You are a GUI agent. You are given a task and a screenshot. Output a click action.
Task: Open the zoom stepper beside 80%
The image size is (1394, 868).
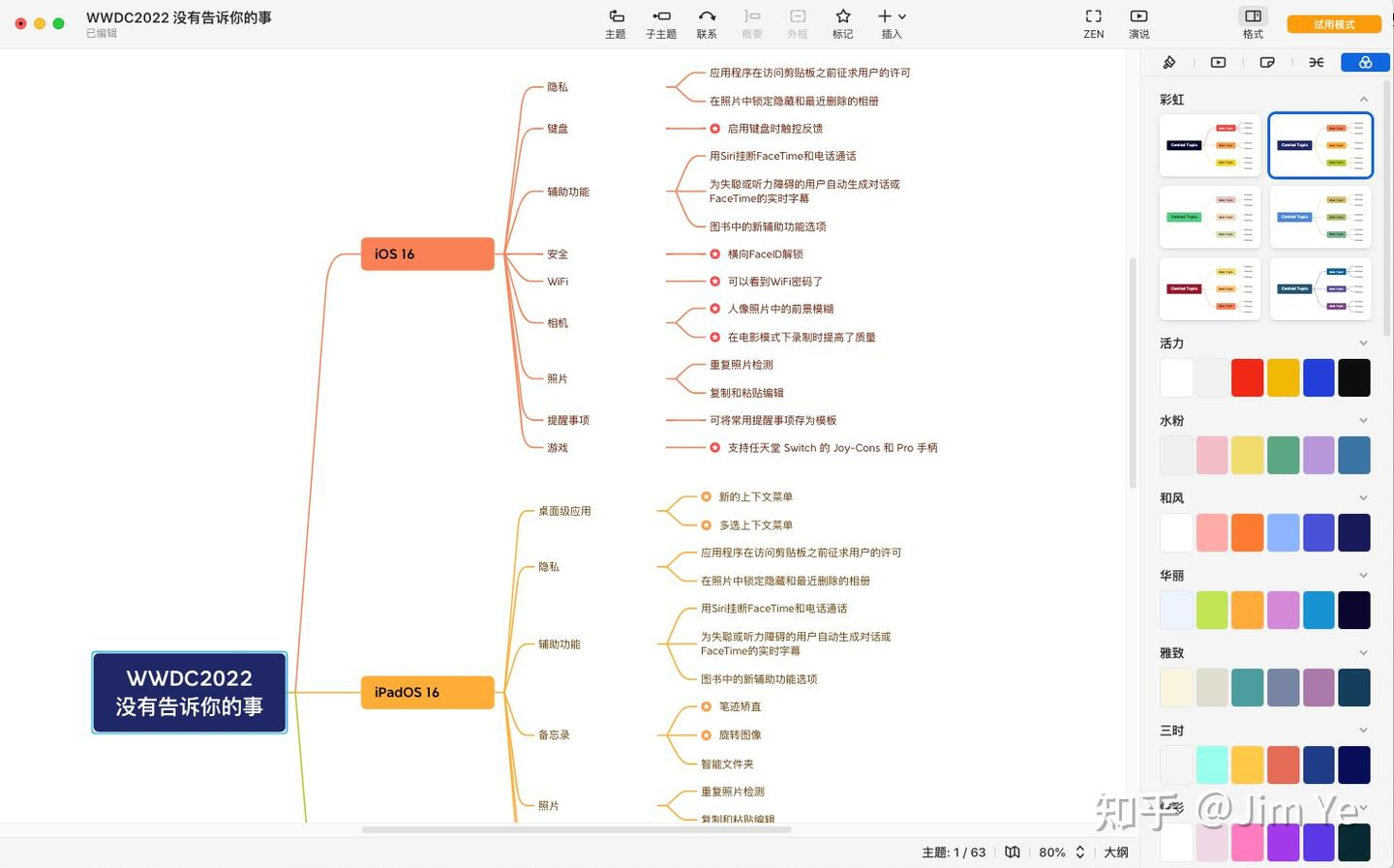click(x=1080, y=853)
